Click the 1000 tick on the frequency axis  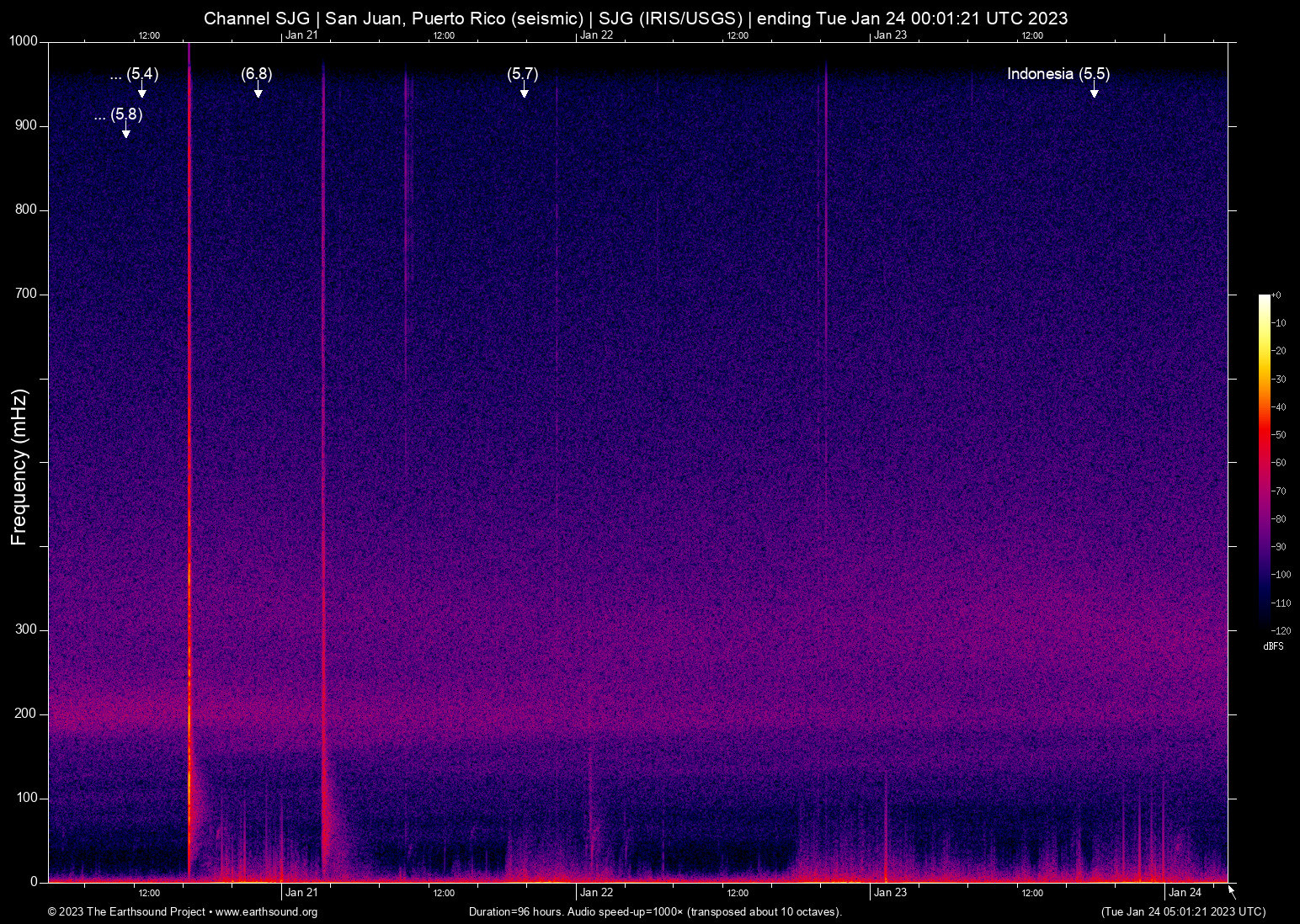(x=24, y=41)
